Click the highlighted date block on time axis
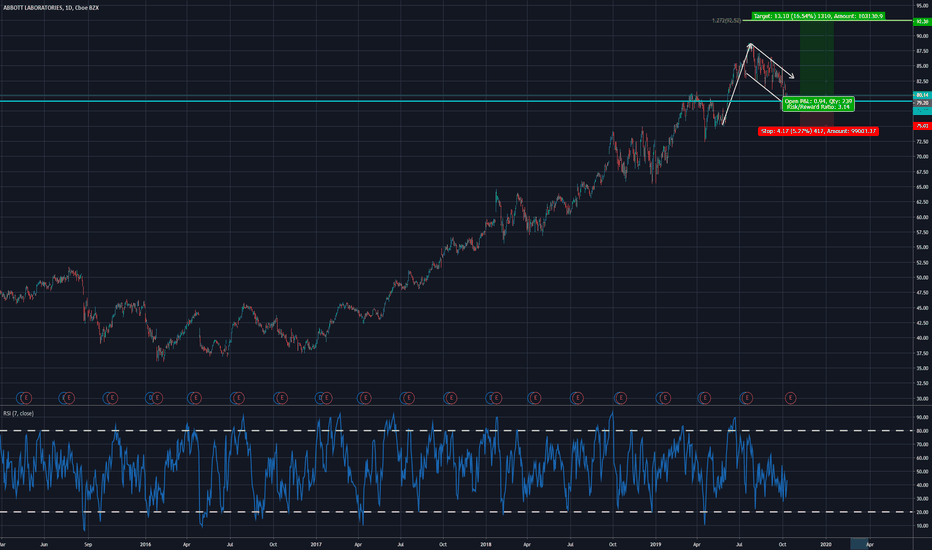Viewport: 932px width, 550px height. click(x=859, y=543)
